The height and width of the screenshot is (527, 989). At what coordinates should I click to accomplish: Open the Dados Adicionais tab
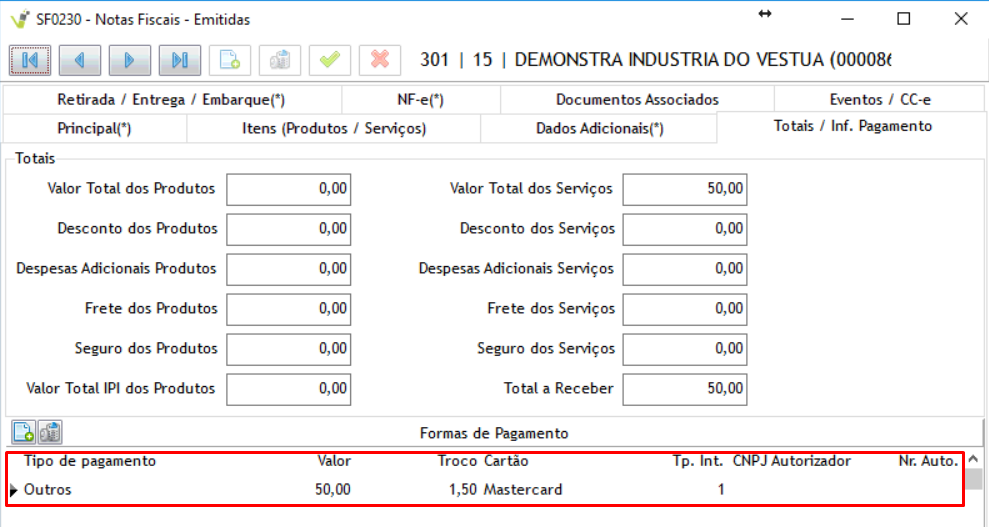599,129
